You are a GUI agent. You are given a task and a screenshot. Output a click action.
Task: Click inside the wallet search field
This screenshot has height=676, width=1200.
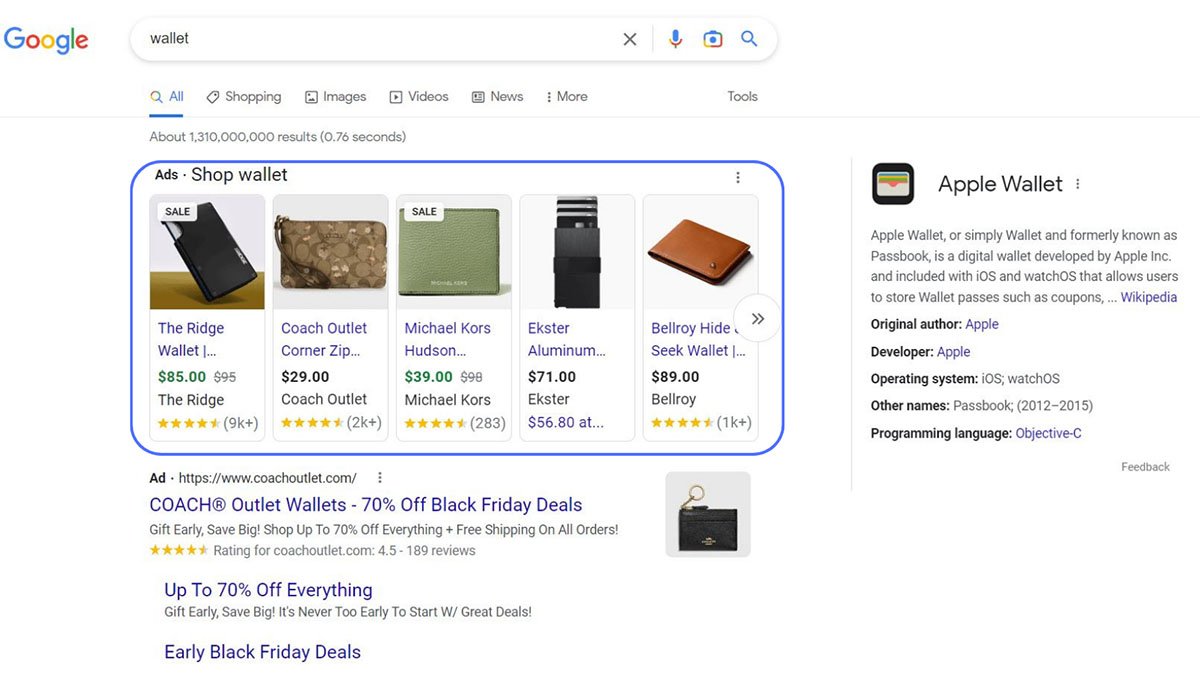point(380,39)
